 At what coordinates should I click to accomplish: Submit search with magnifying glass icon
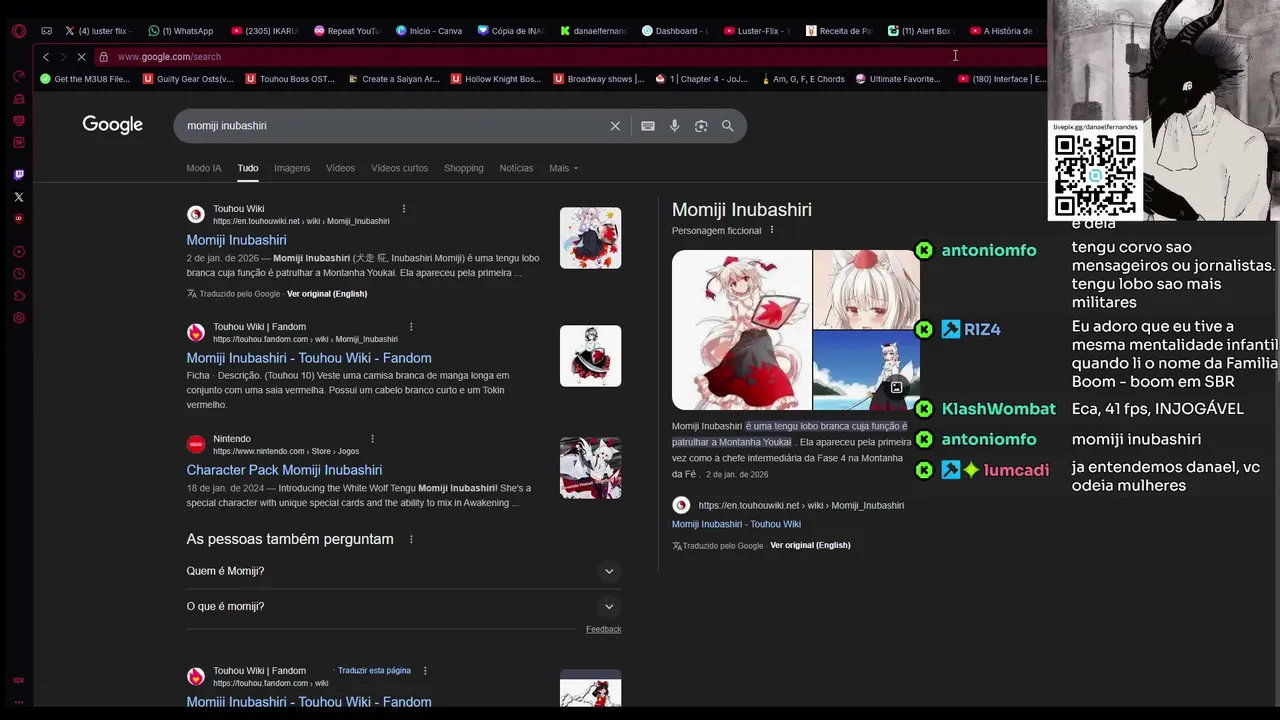[x=727, y=126]
